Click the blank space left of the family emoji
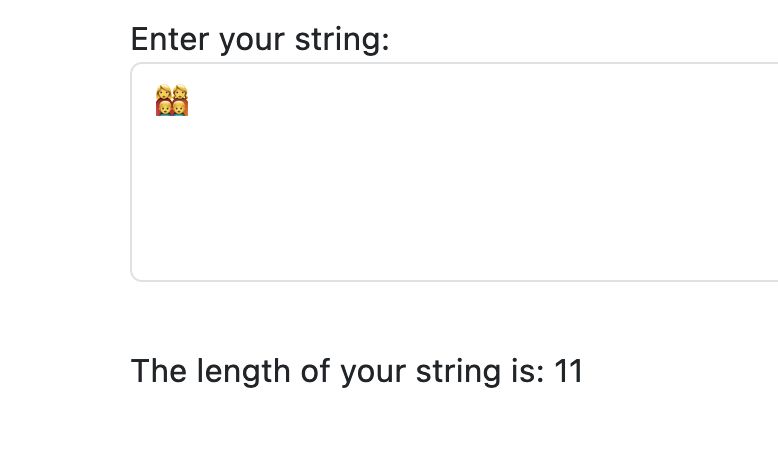The image size is (778, 474). click(143, 101)
